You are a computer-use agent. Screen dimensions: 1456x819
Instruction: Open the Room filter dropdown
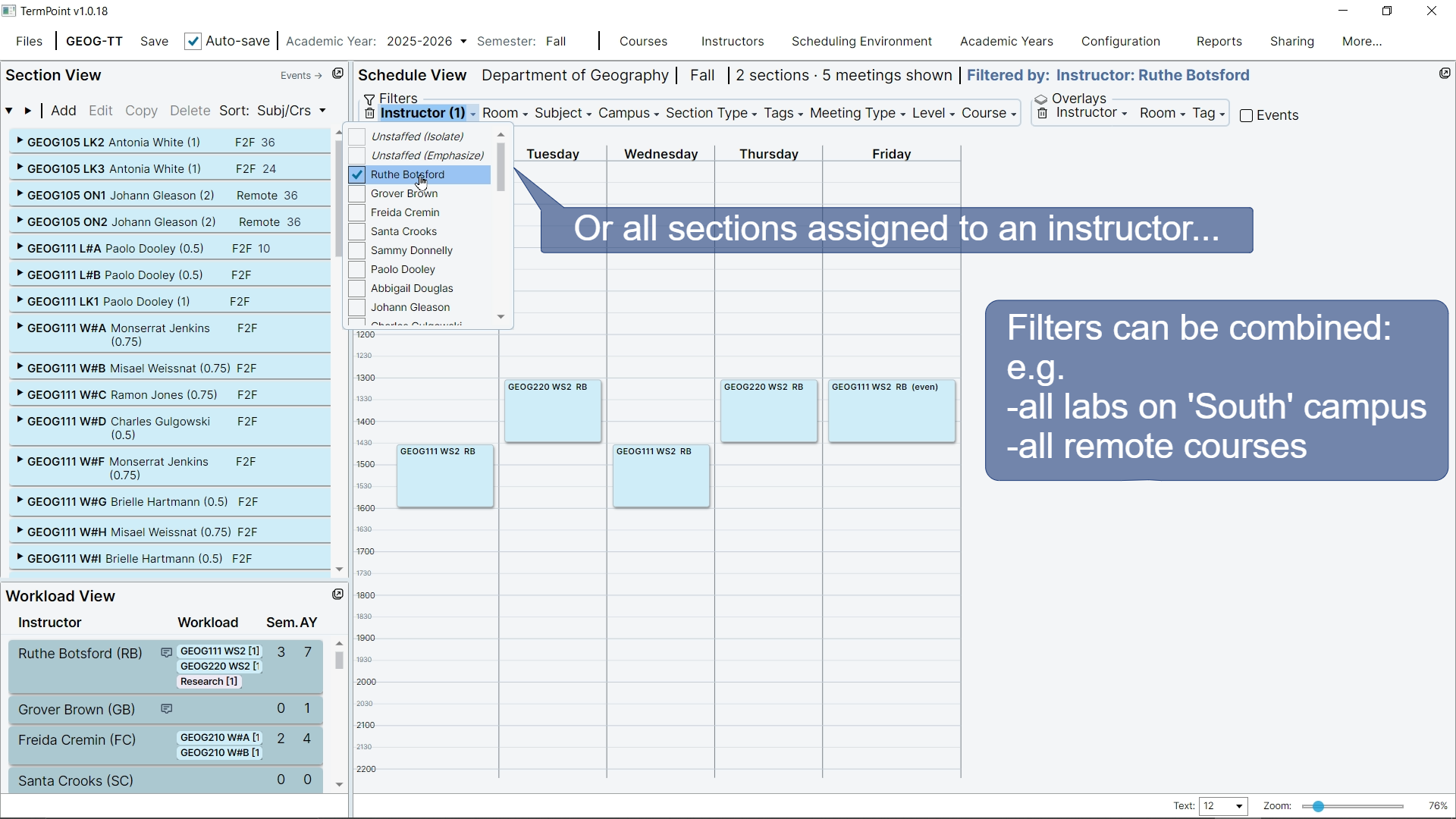[505, 113]
